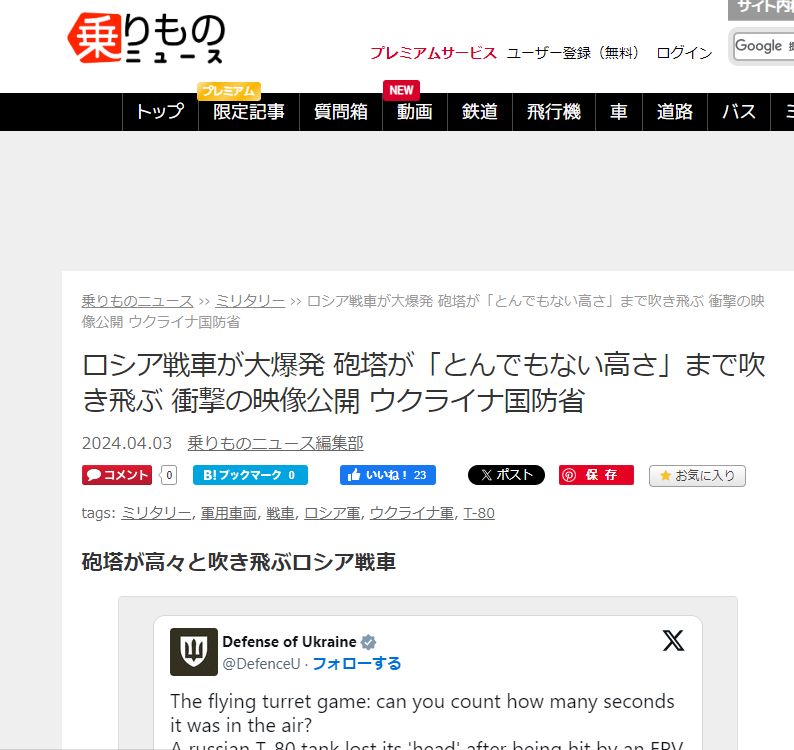Click the X ポスト share button

coord(506,475)
